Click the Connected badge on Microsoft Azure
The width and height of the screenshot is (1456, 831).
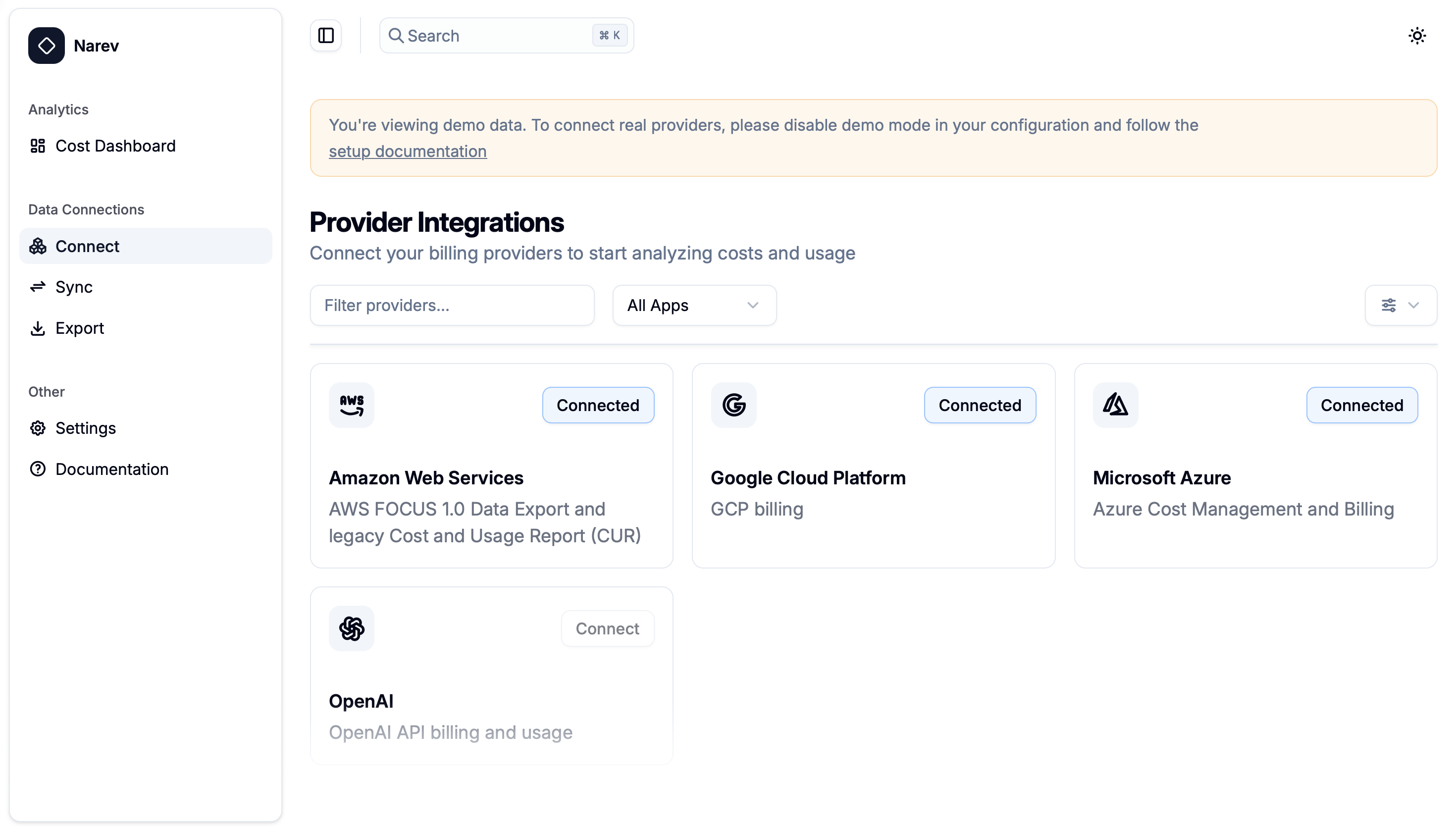coord(1361,405)
